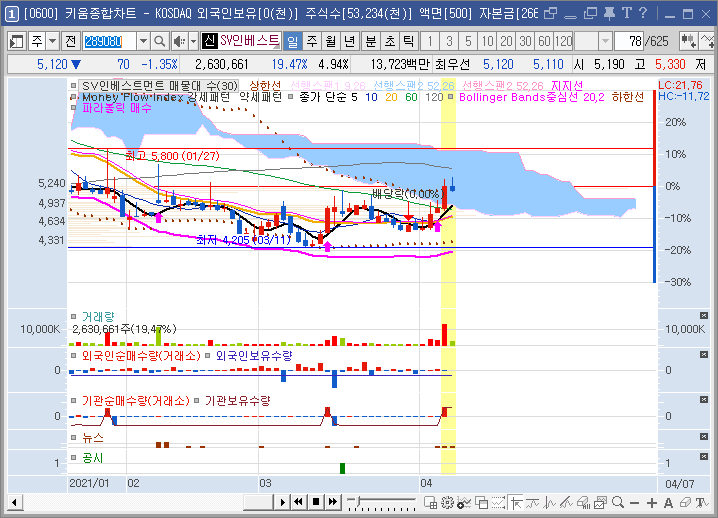Select the 일 daily period tab
This screenshot has height=518, width=718.
293,42
